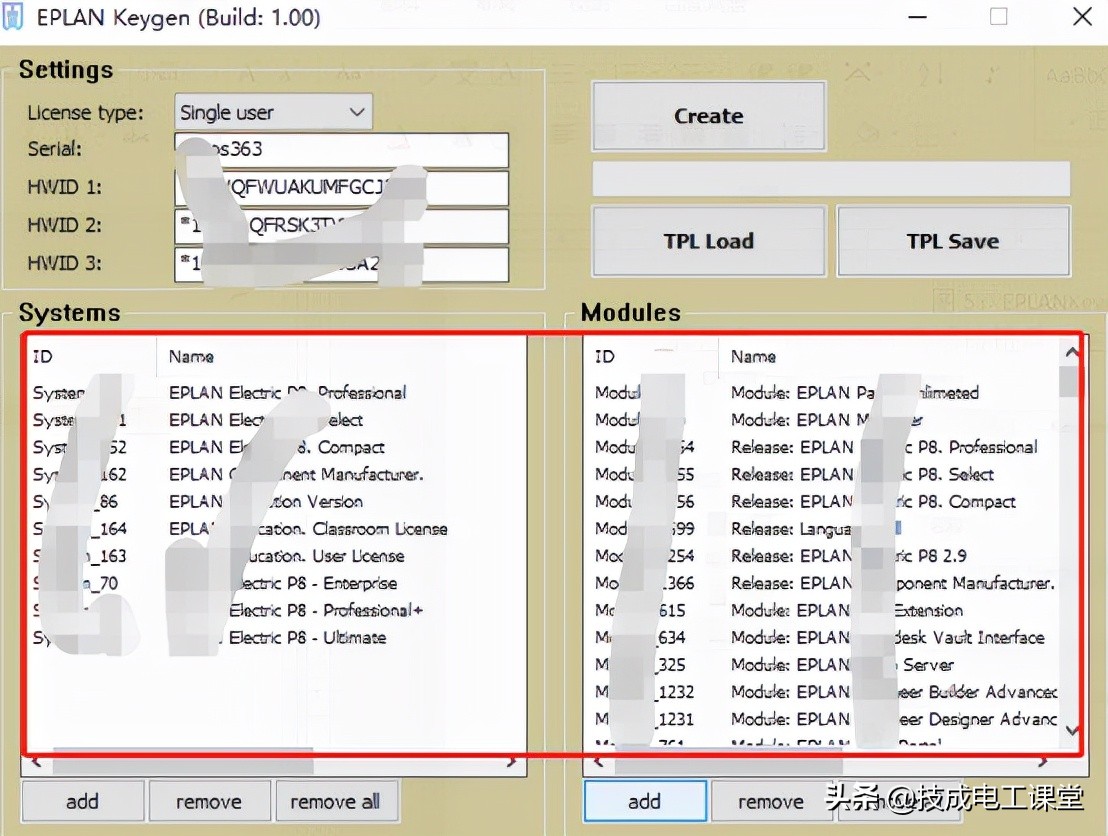This screenshot has width=1108, height=836.
Task: Click the Modules list scroll down arrow
Action: coord(1072,731)
